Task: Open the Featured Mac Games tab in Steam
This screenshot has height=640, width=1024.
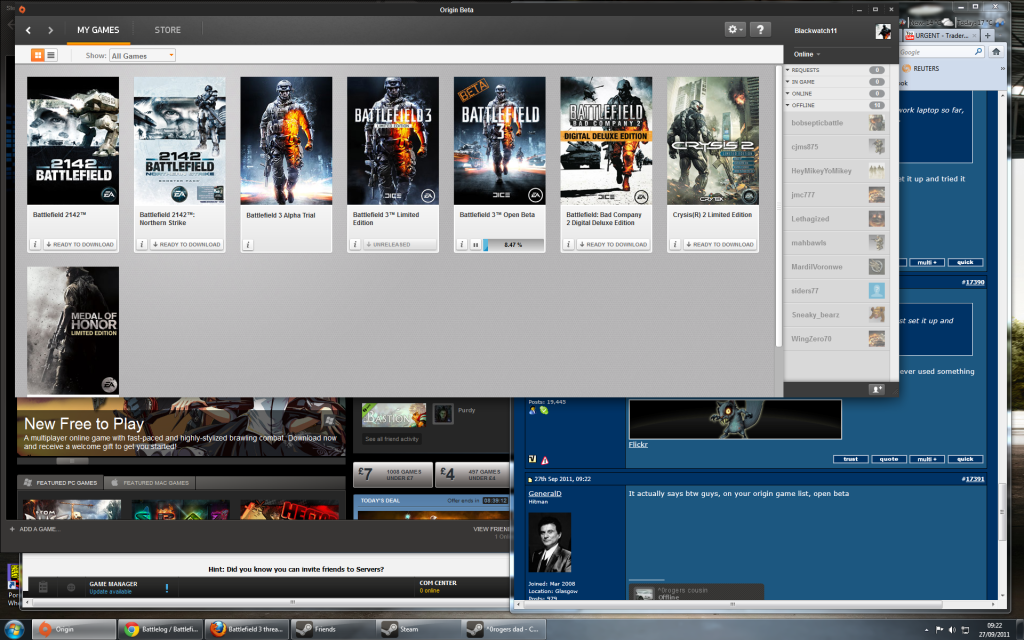Action: point(150,483)
